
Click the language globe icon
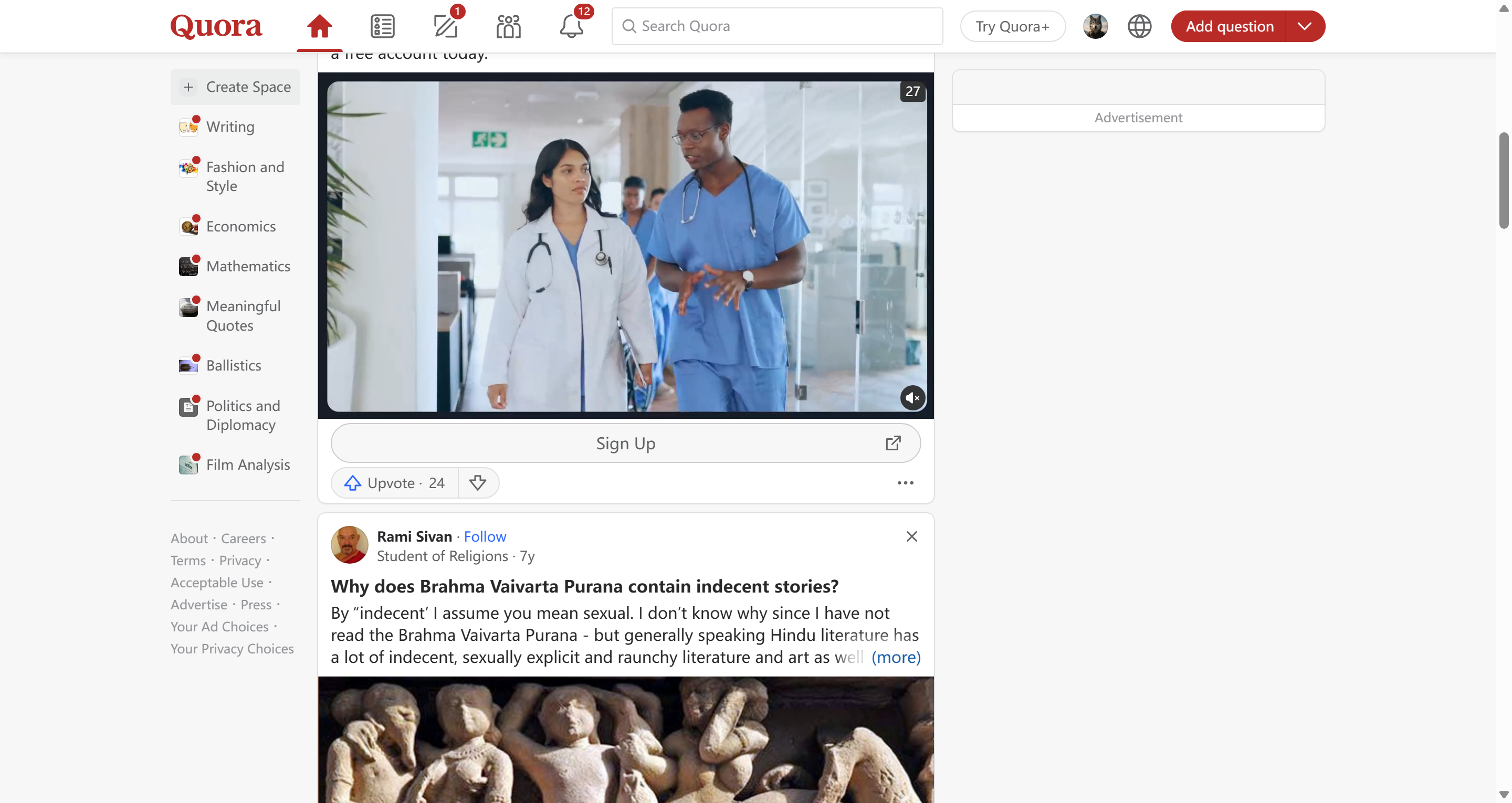tap(1139, 26)
